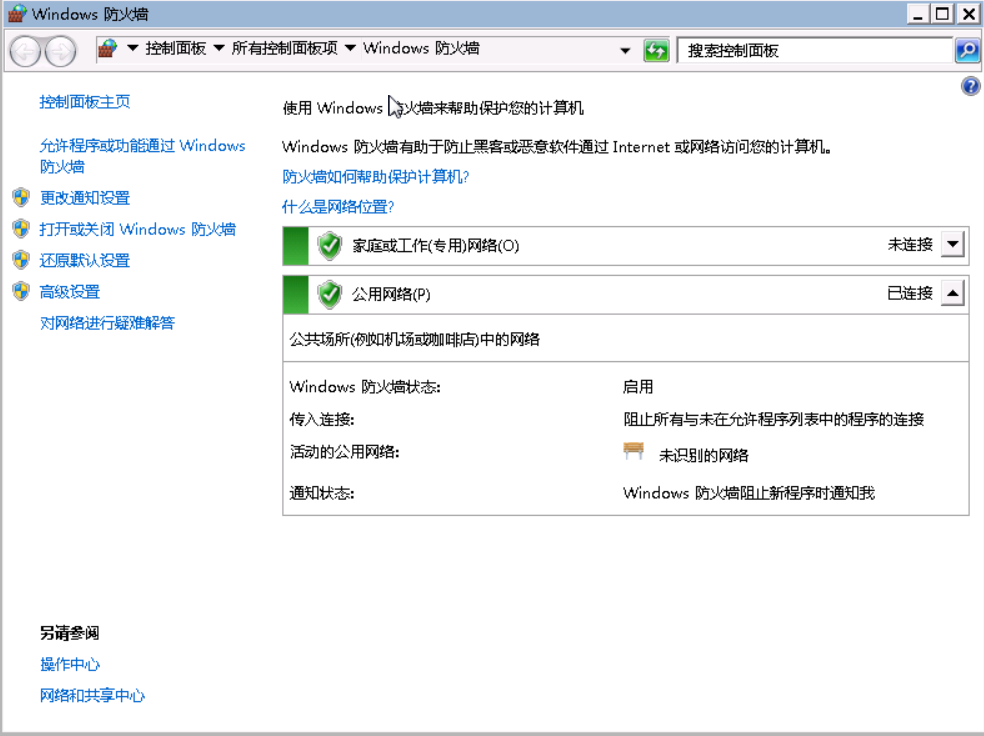Click 启用 firewall state value
Viewport: 984px width, 736px height.
click(638, 387)
